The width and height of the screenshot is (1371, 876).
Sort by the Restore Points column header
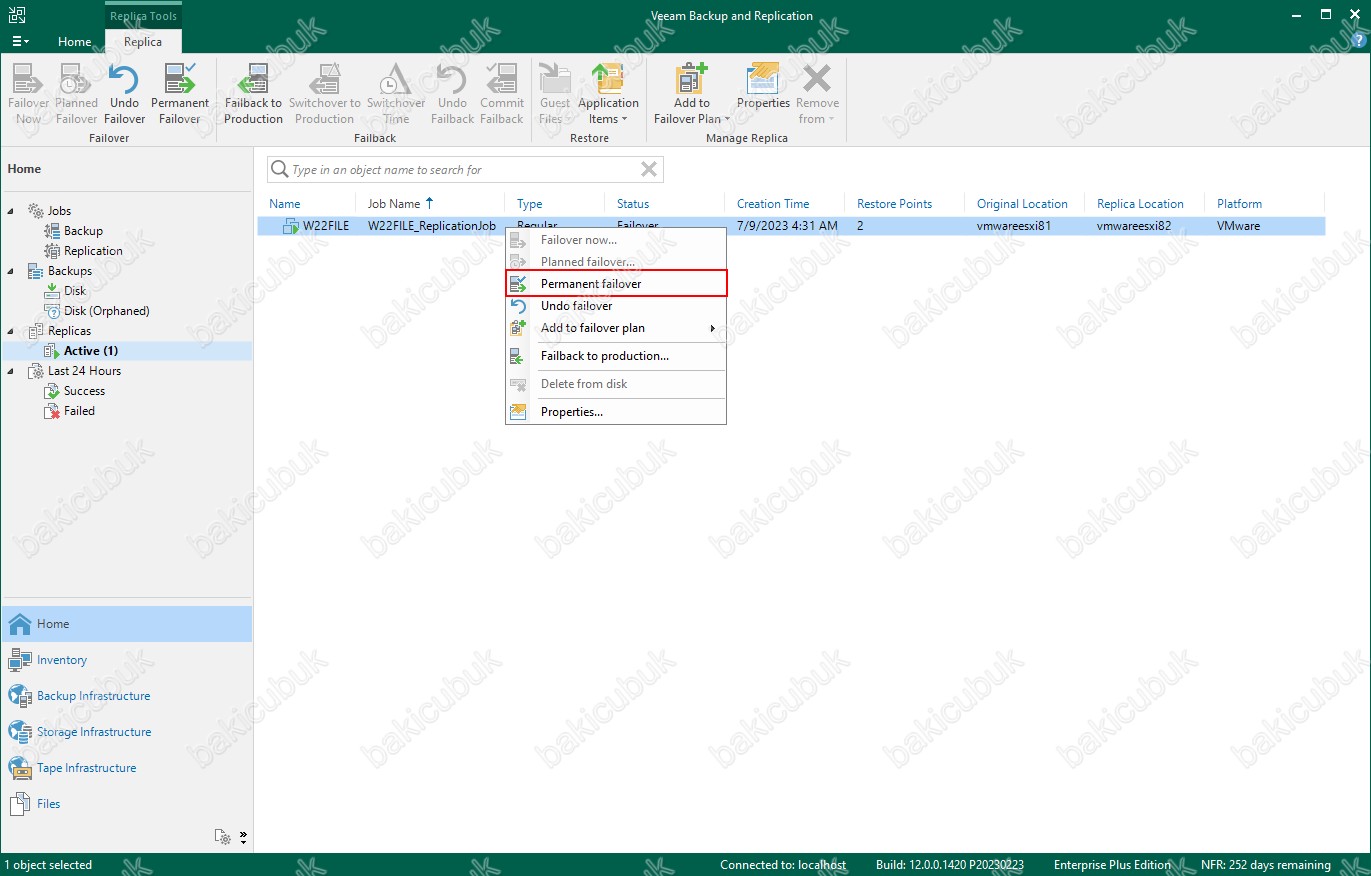tap(894, 204)
